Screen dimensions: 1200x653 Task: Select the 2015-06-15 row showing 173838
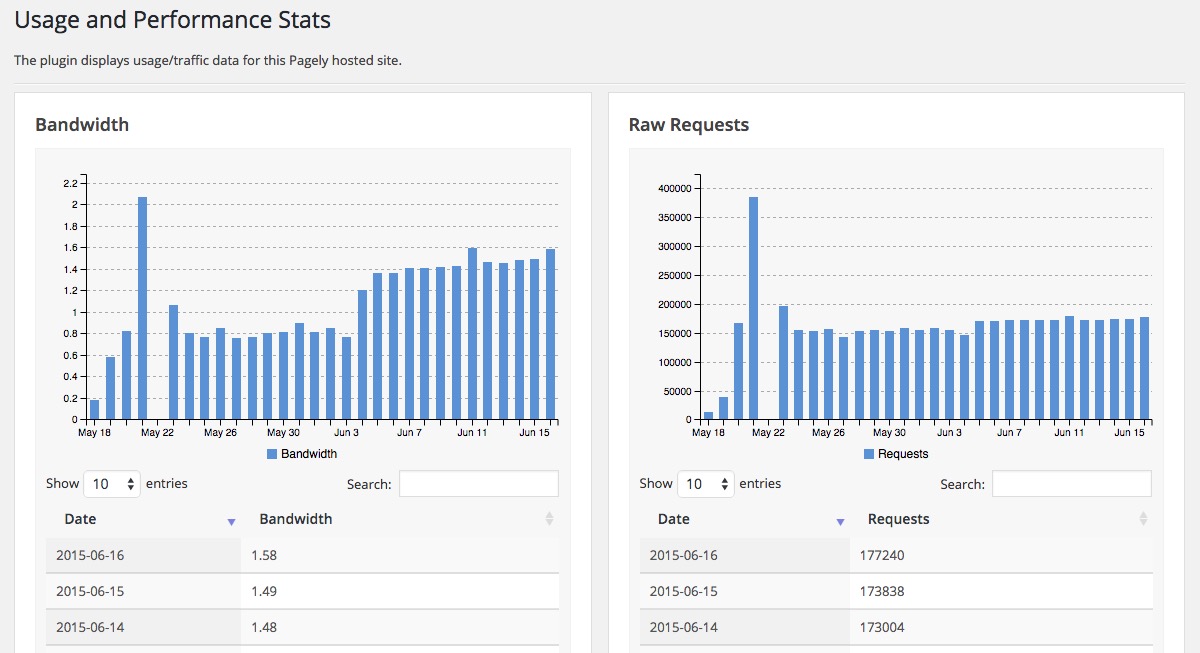click(x=896, y=591)
